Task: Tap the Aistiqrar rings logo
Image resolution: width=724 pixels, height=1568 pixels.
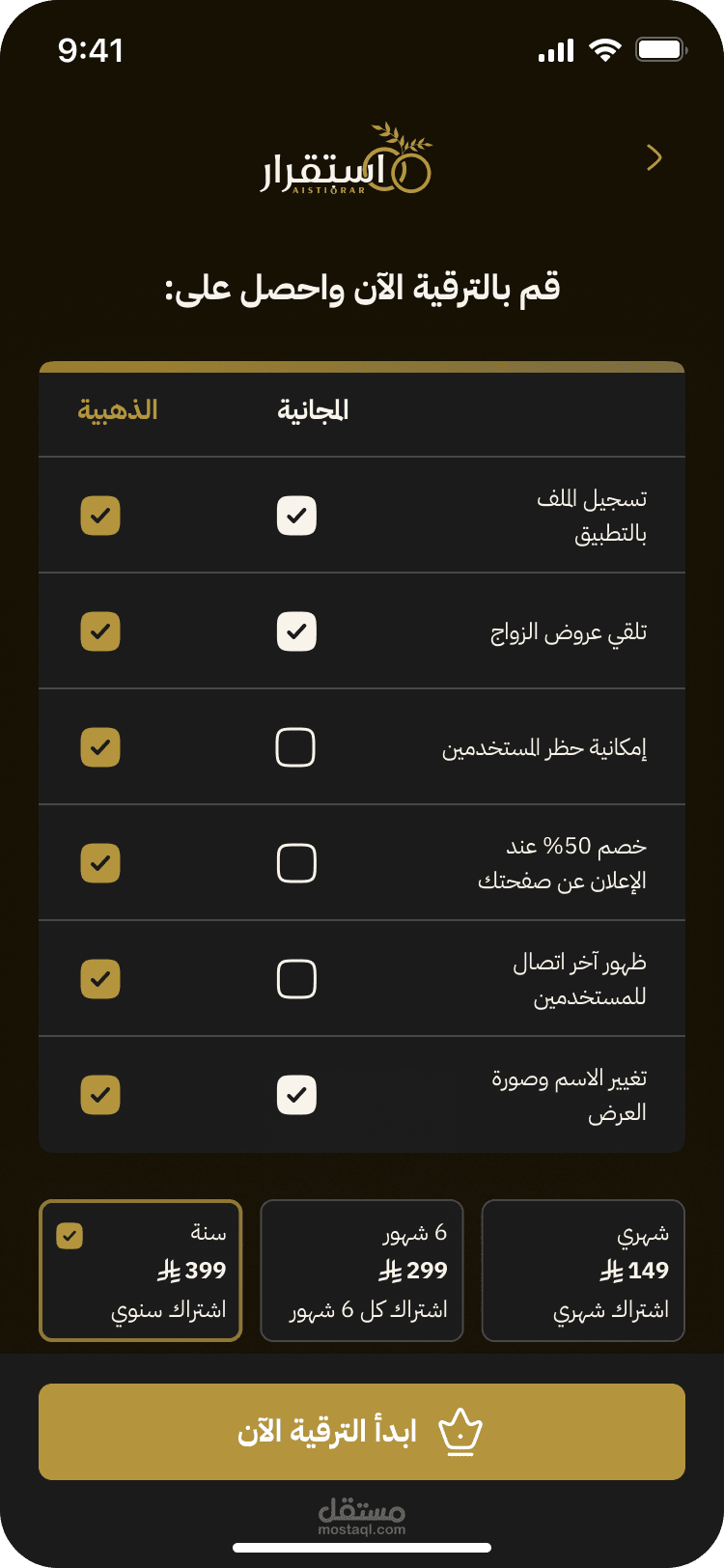Action: click(346, 161)
